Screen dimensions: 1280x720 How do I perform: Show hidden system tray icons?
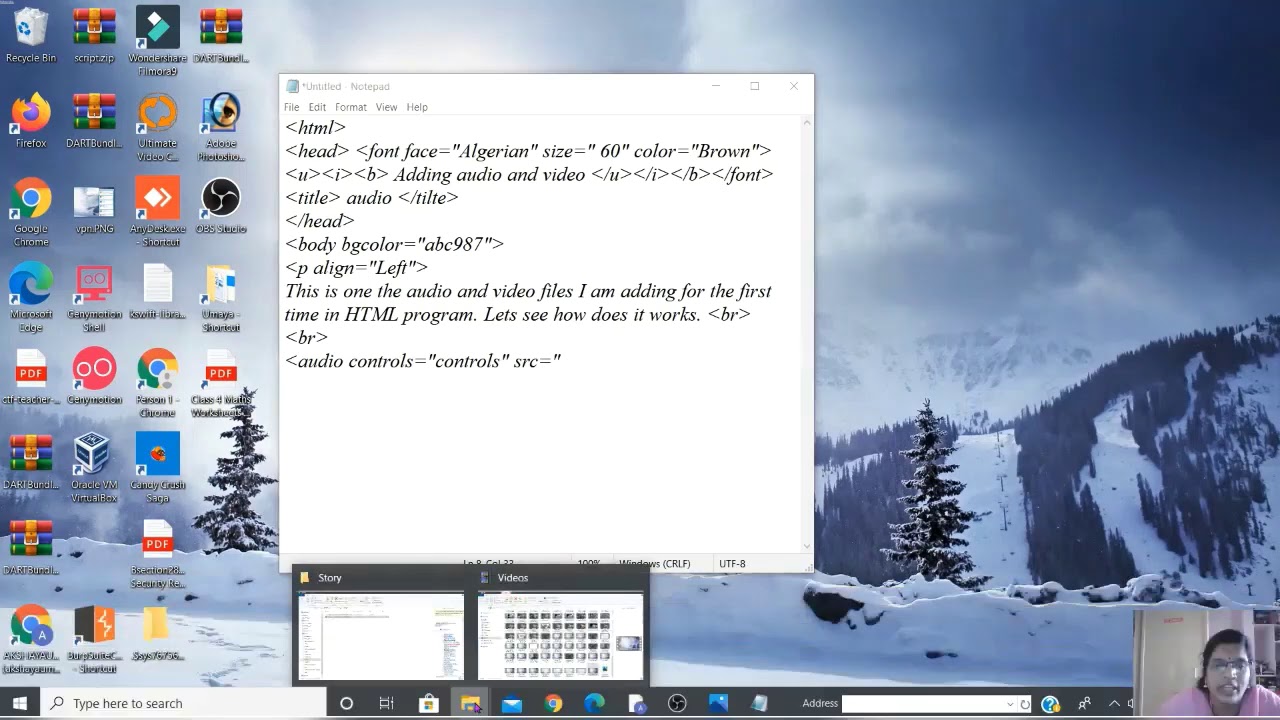tap(1113, 703)
